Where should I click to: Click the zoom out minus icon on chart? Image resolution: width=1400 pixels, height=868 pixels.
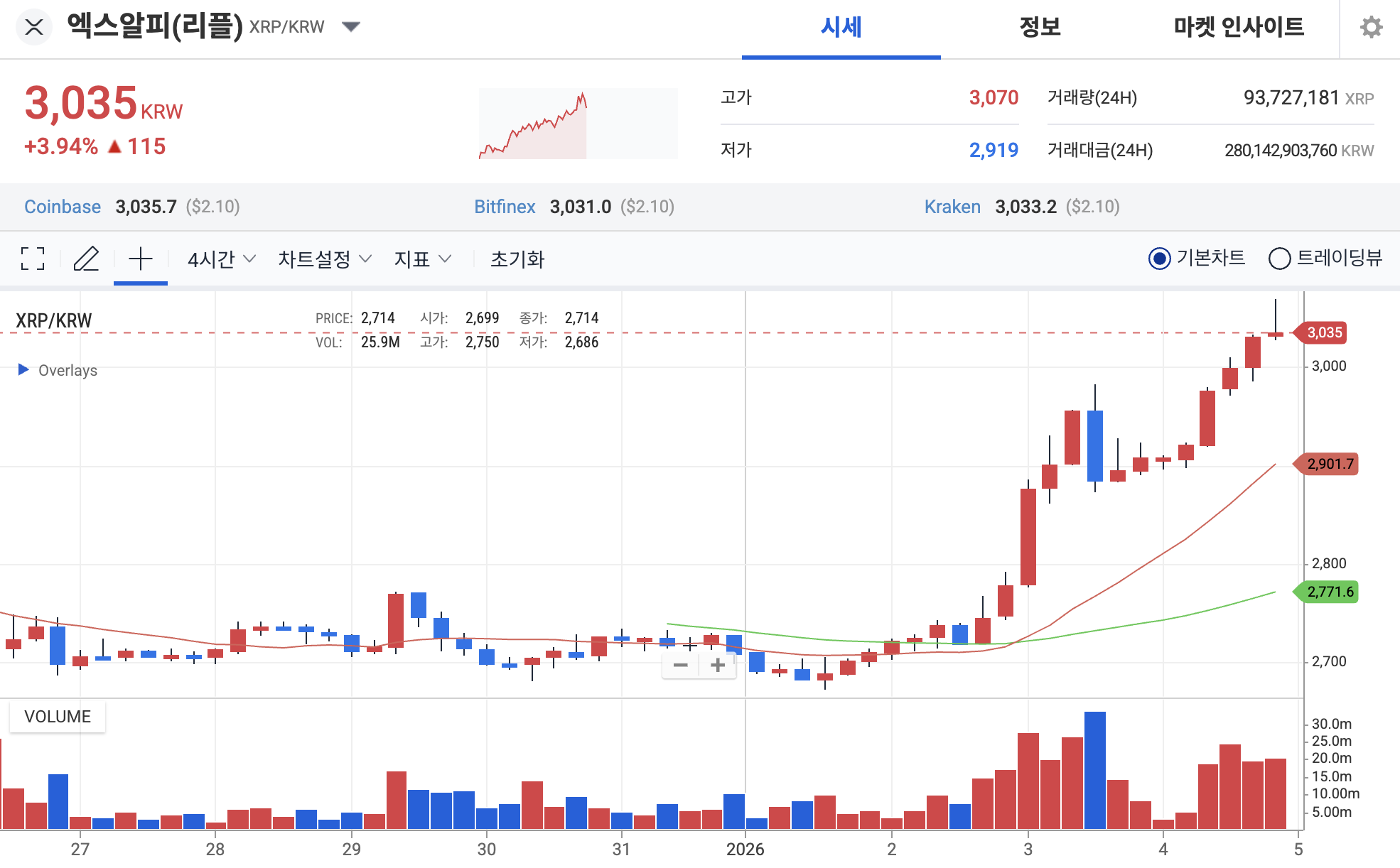(680, 665)
